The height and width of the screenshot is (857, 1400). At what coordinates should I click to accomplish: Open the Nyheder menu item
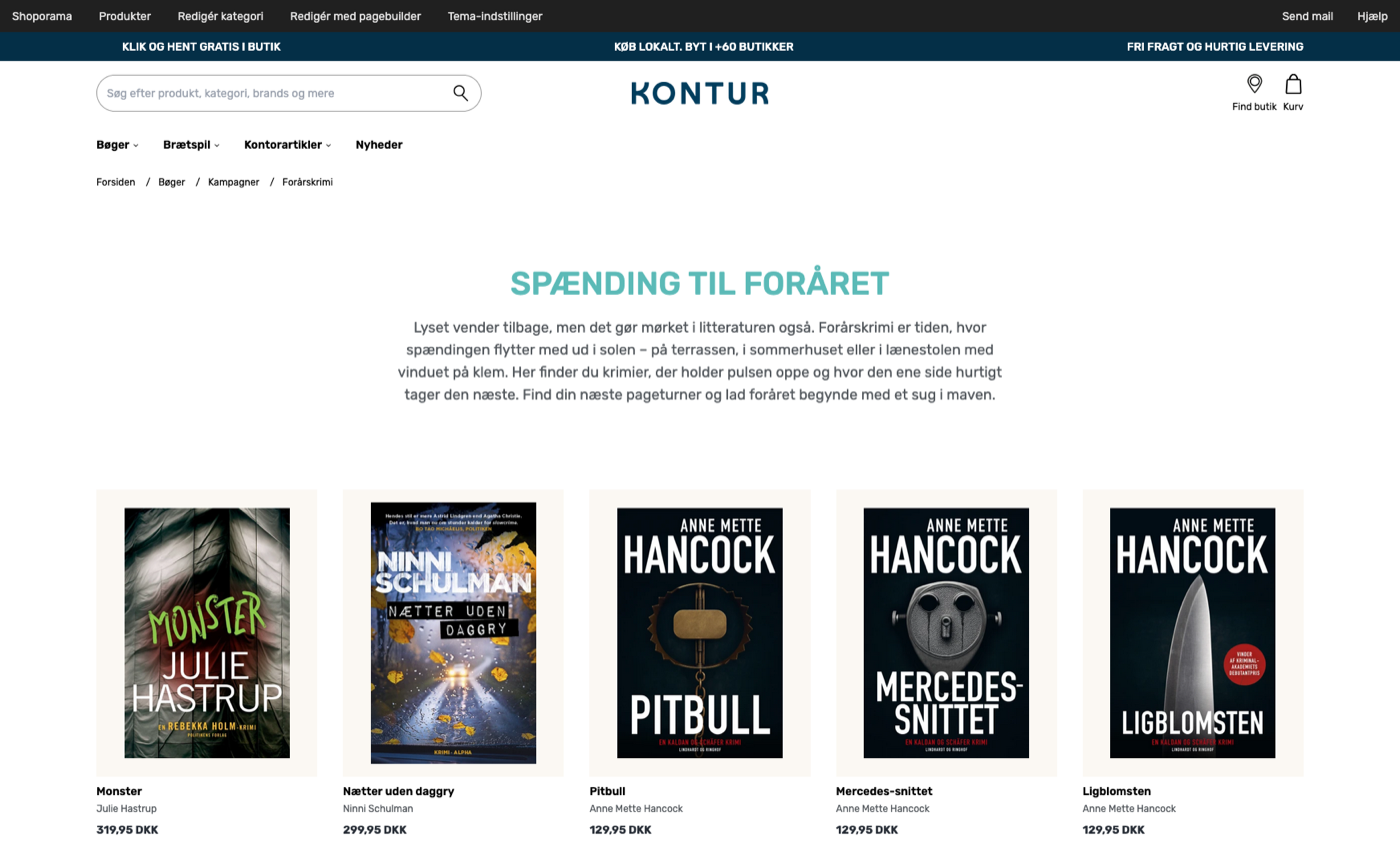point(379,145)
